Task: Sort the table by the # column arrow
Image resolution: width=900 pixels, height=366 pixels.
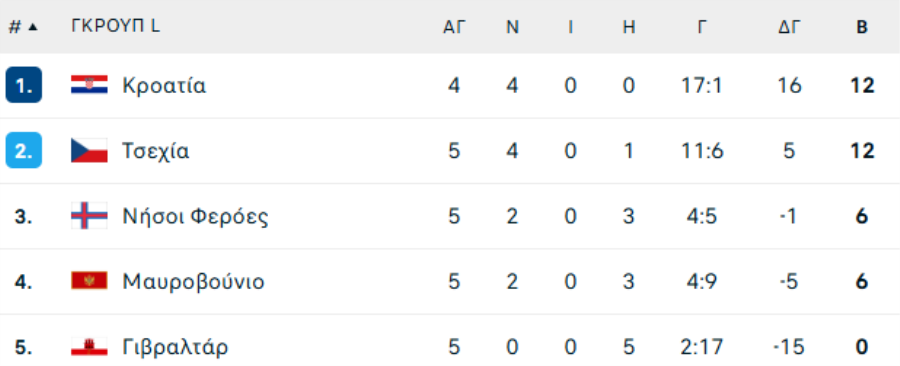Action: pos(32,27)
